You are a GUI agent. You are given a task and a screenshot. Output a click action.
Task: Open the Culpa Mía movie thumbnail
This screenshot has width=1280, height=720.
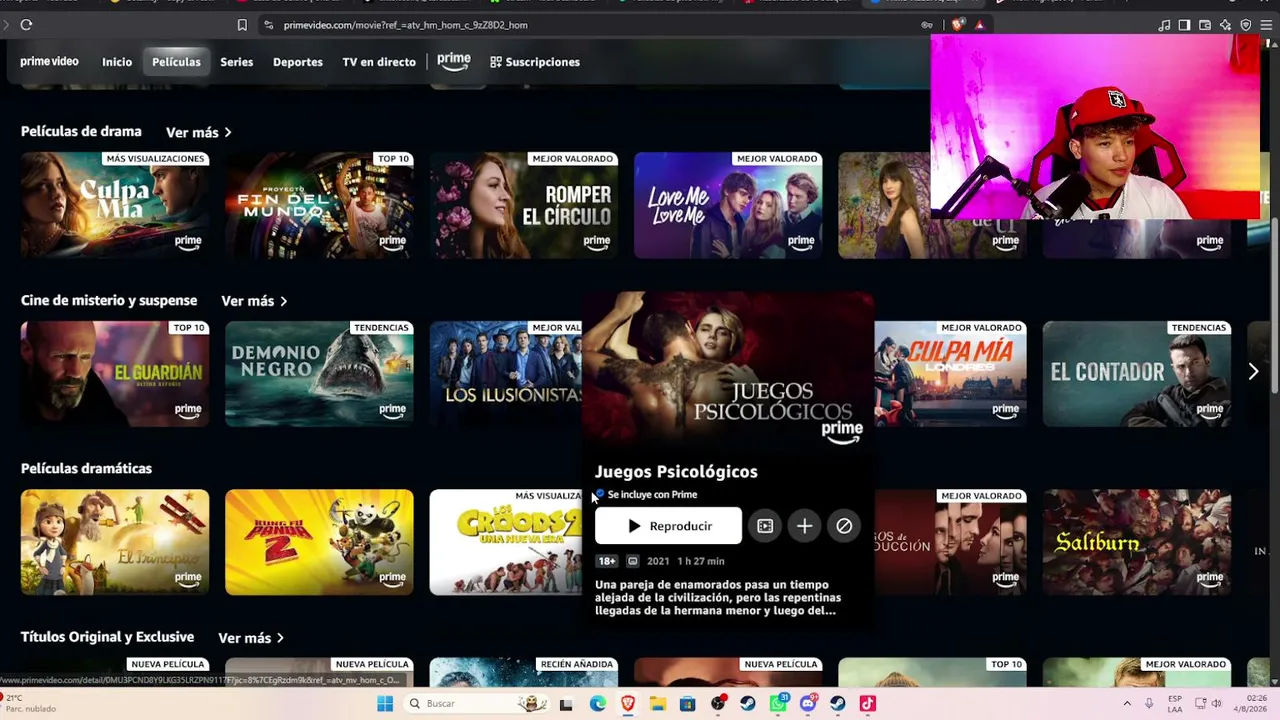pyautogui.click(x=115, y=205)
